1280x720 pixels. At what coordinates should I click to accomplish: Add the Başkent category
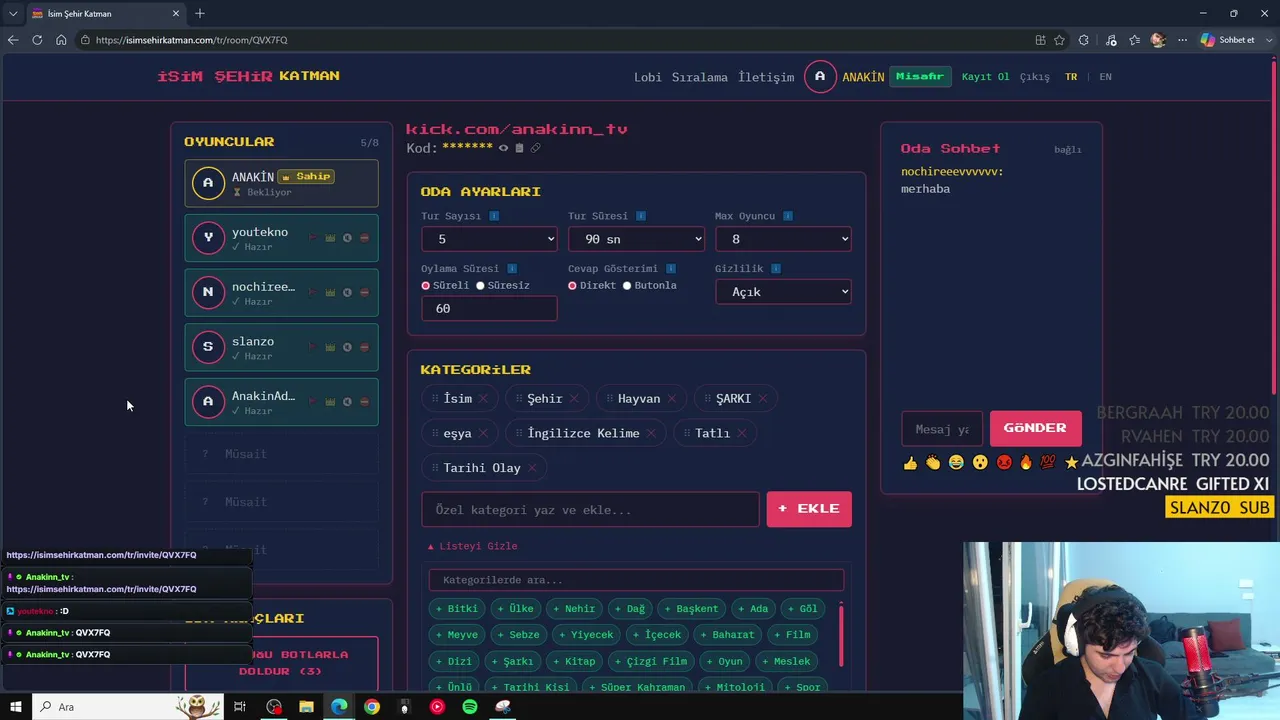[x=691, y=608]
